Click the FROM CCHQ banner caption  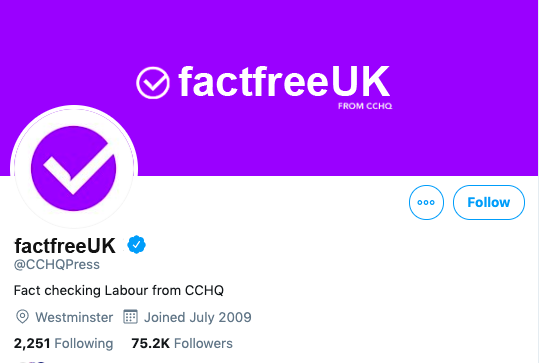[365, 106]
